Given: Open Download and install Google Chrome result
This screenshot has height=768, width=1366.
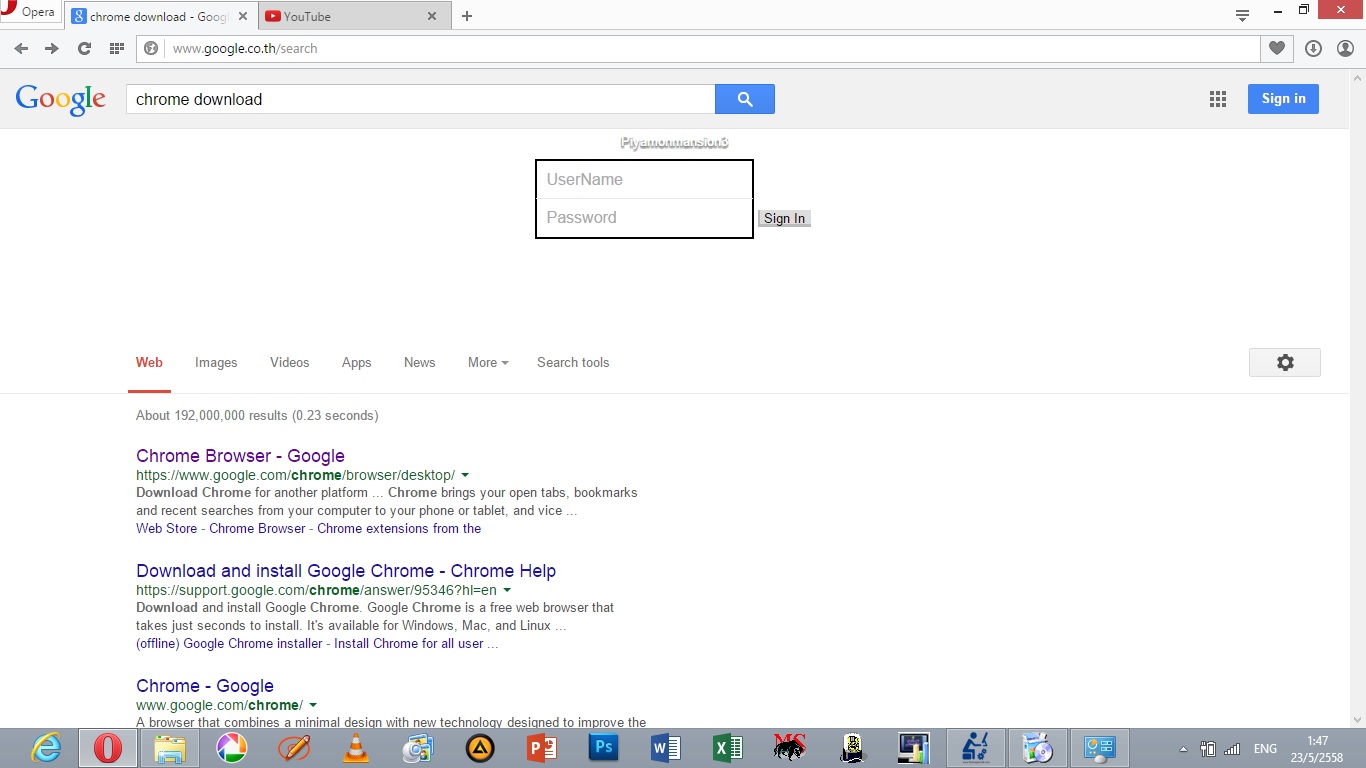Looking at the screenshot, I should point(346,571).
